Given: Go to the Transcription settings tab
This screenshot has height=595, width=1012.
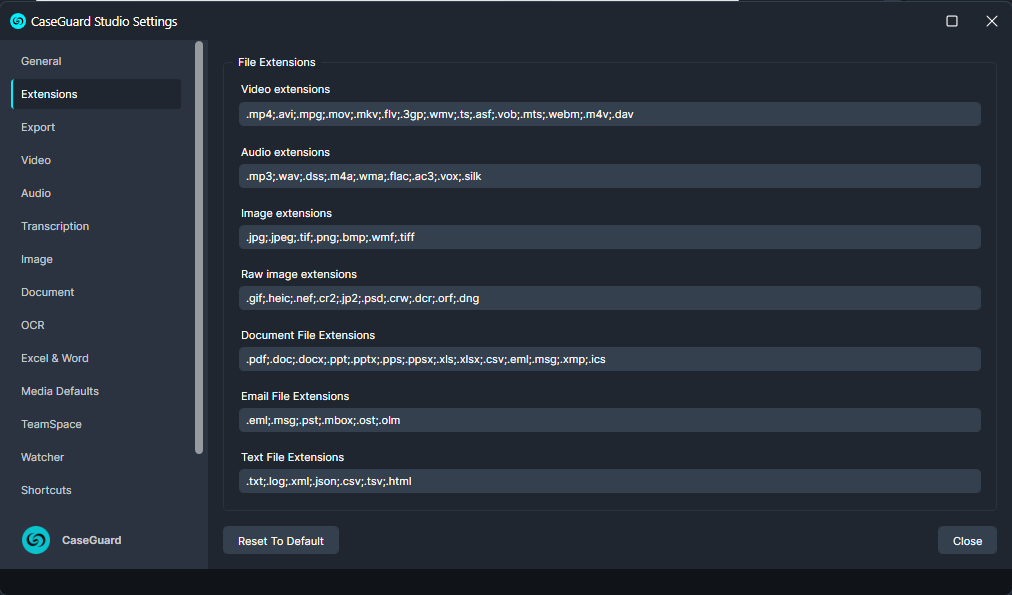Looking at the screenshot, I should pyautogui.click(x=55, y=226).
